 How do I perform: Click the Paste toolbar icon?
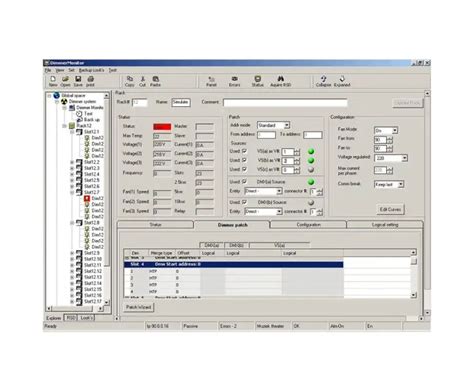click(155, 79)
